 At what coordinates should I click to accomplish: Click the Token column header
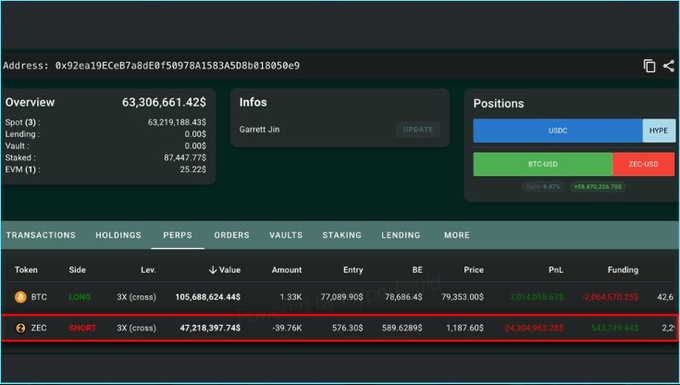coord(26,270)
